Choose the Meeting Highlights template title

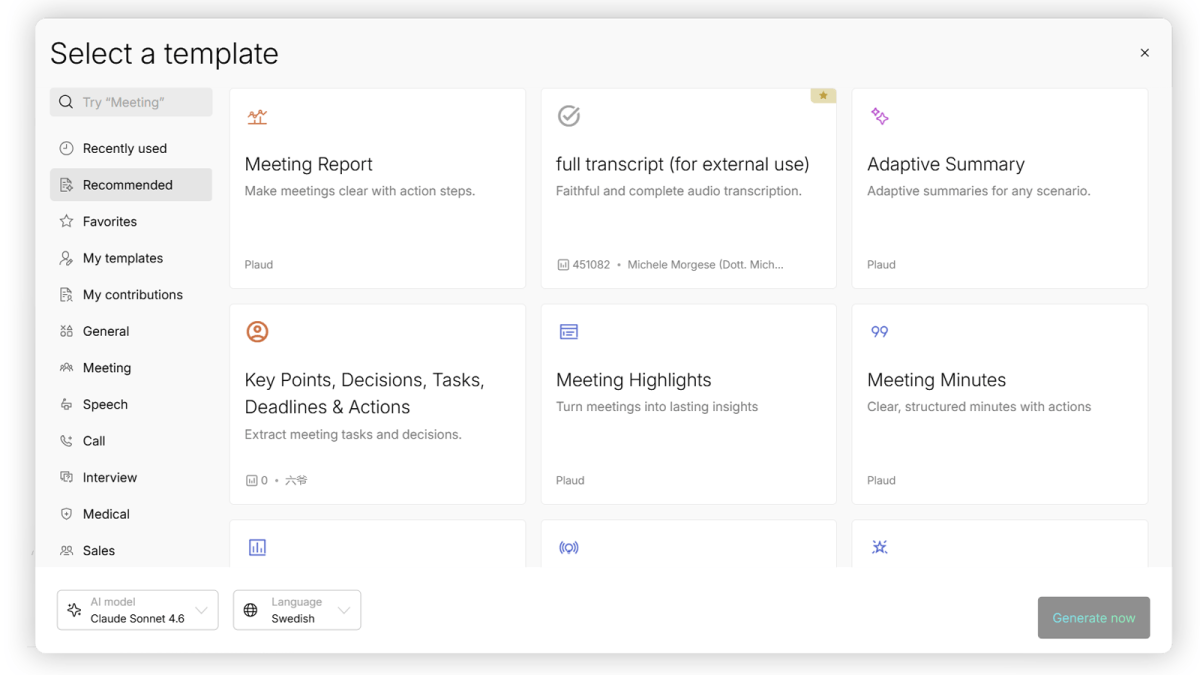pyautogui.click(x=634, y=380)
